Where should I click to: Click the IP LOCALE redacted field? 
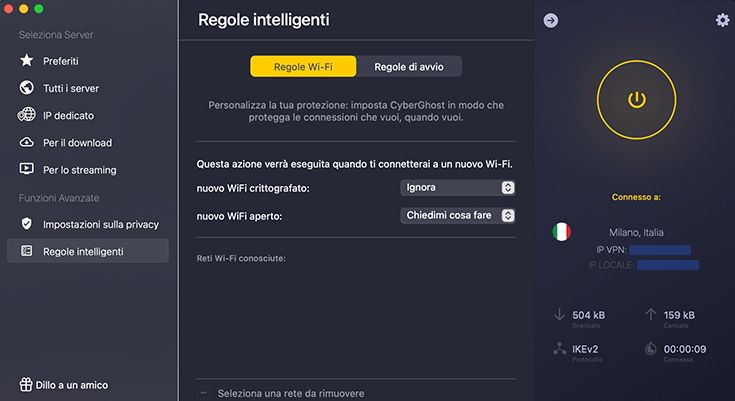coord(668,265)
